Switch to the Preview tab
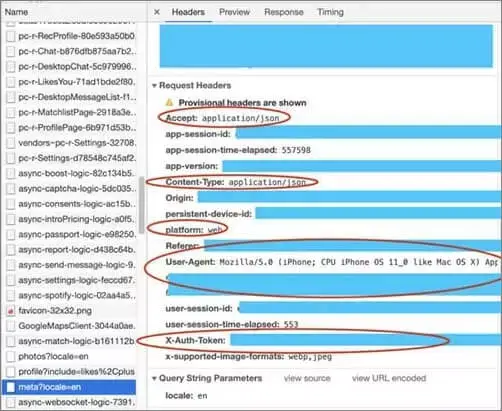 click(234, 12)
